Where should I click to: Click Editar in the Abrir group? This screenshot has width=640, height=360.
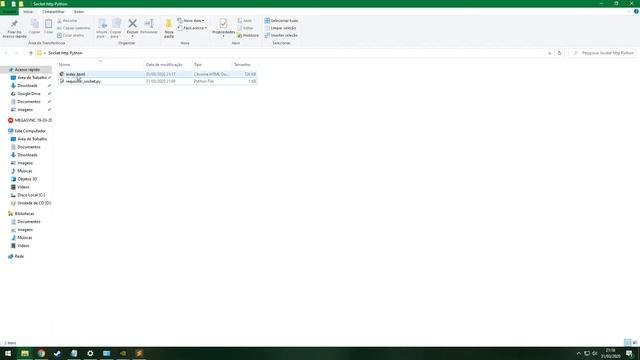(245, 28)
